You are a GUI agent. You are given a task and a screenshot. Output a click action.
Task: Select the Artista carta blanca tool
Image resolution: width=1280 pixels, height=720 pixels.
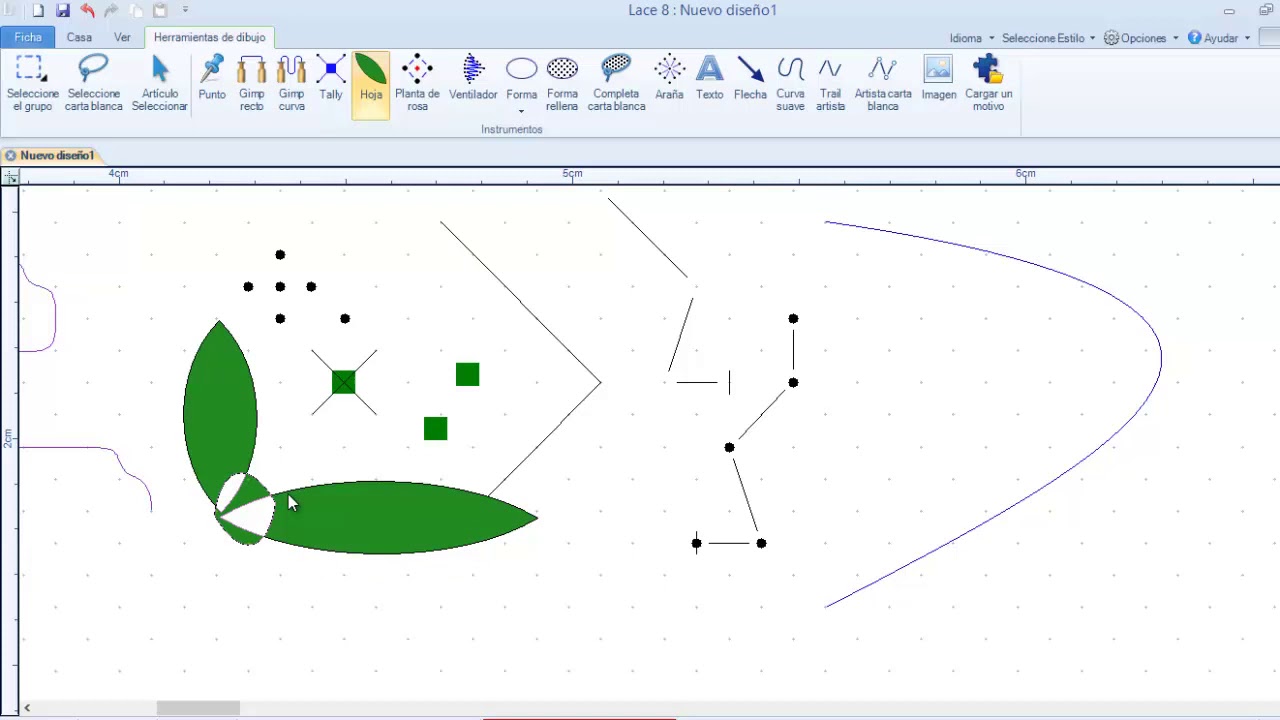[883, 84]
